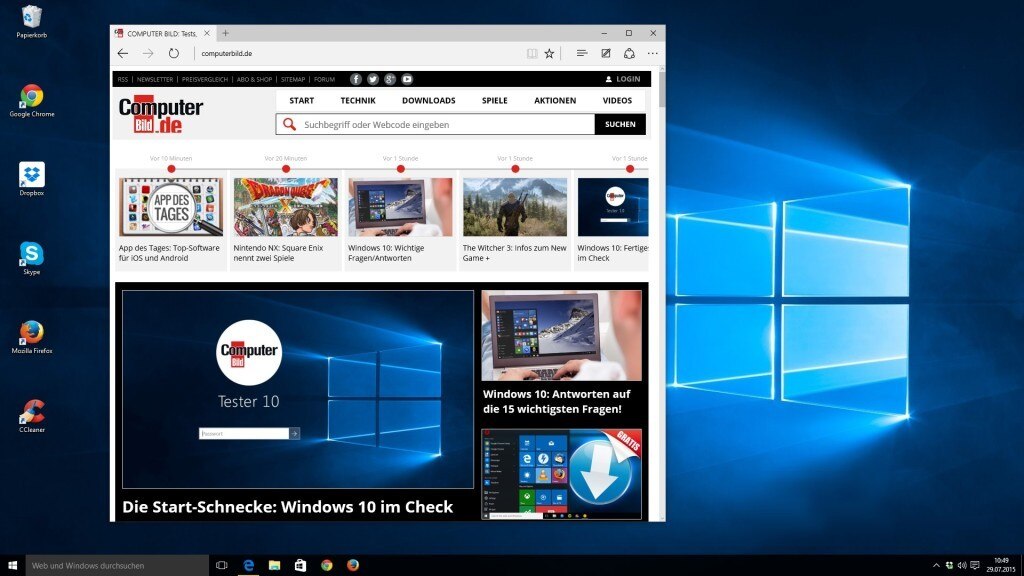Open the Edge Hub panel

(581, 53)
